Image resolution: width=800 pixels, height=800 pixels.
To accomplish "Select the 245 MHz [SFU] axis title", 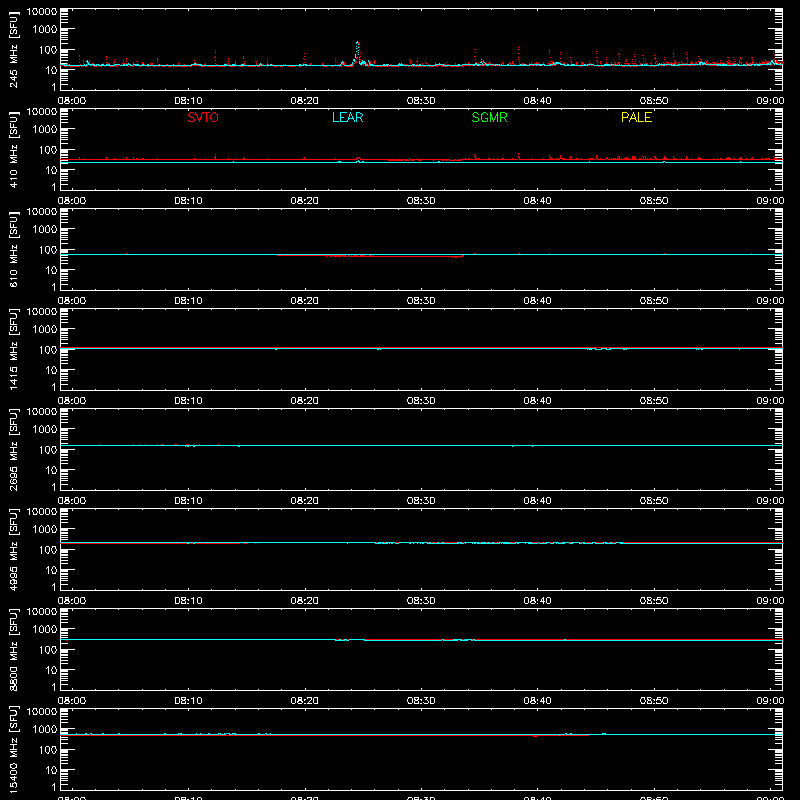I will [13, 49].
